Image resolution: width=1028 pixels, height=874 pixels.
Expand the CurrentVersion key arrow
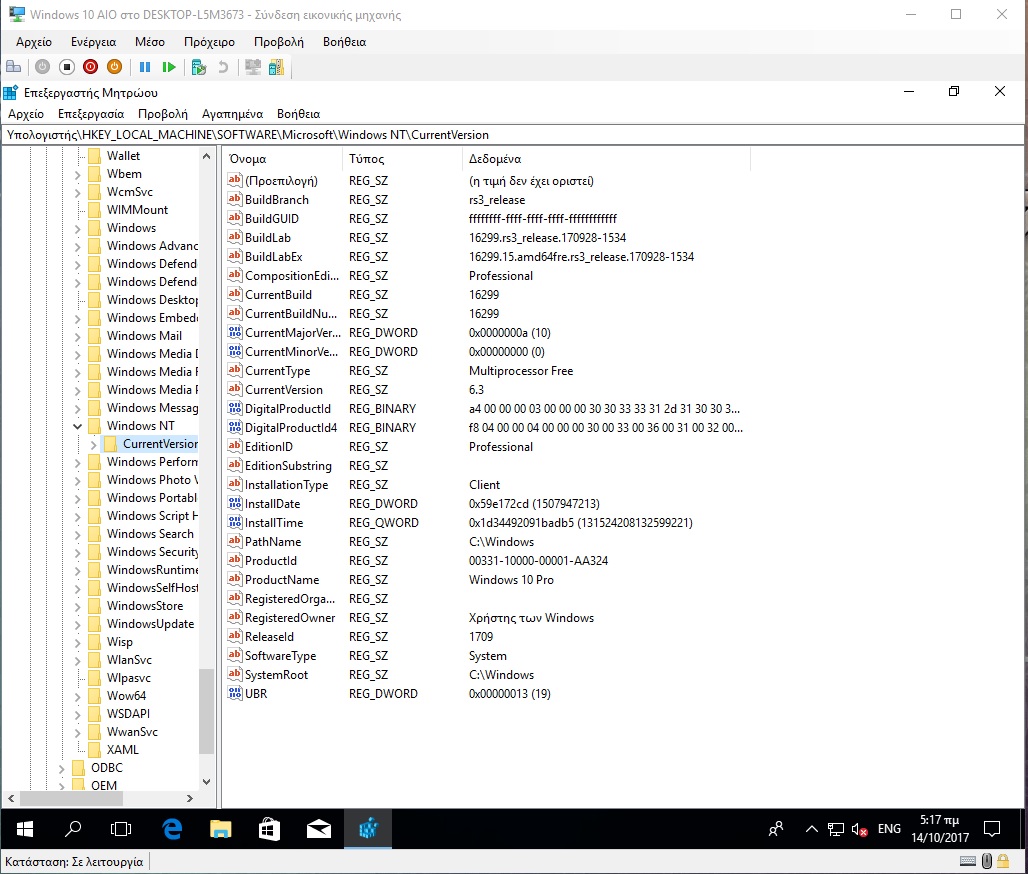93,445
